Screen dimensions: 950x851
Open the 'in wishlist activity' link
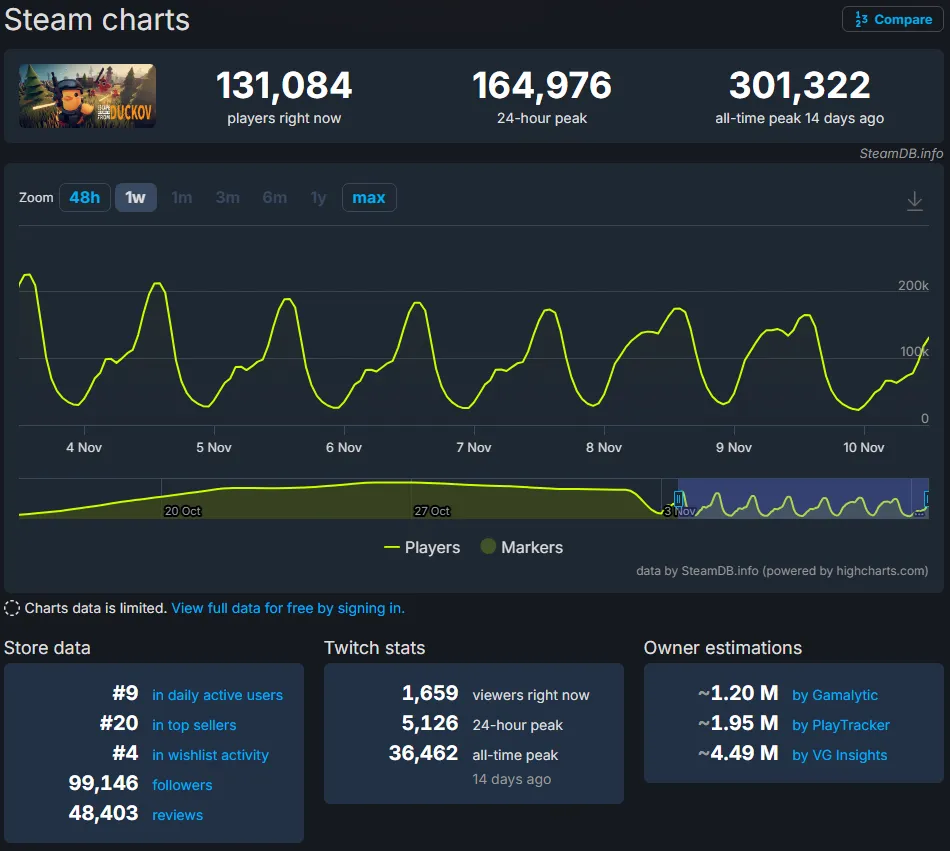pyautogui.click(x=210, y=755)
